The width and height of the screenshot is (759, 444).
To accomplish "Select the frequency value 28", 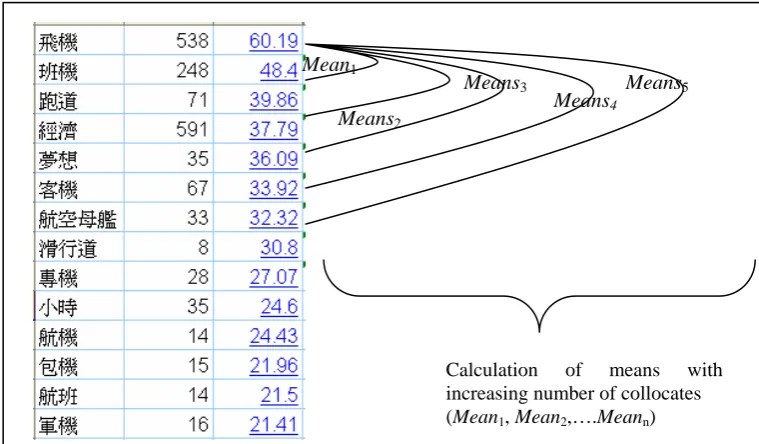I will 197,277.
